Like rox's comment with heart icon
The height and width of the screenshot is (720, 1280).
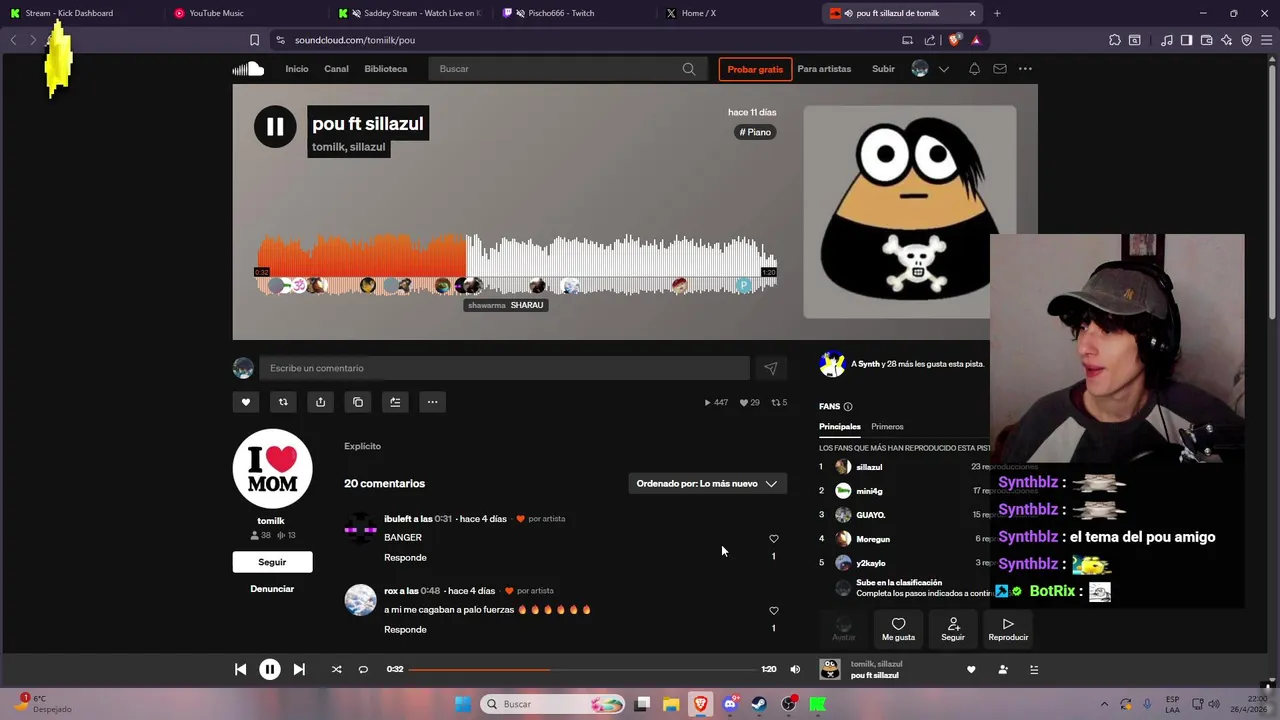(x=773, y=611)
